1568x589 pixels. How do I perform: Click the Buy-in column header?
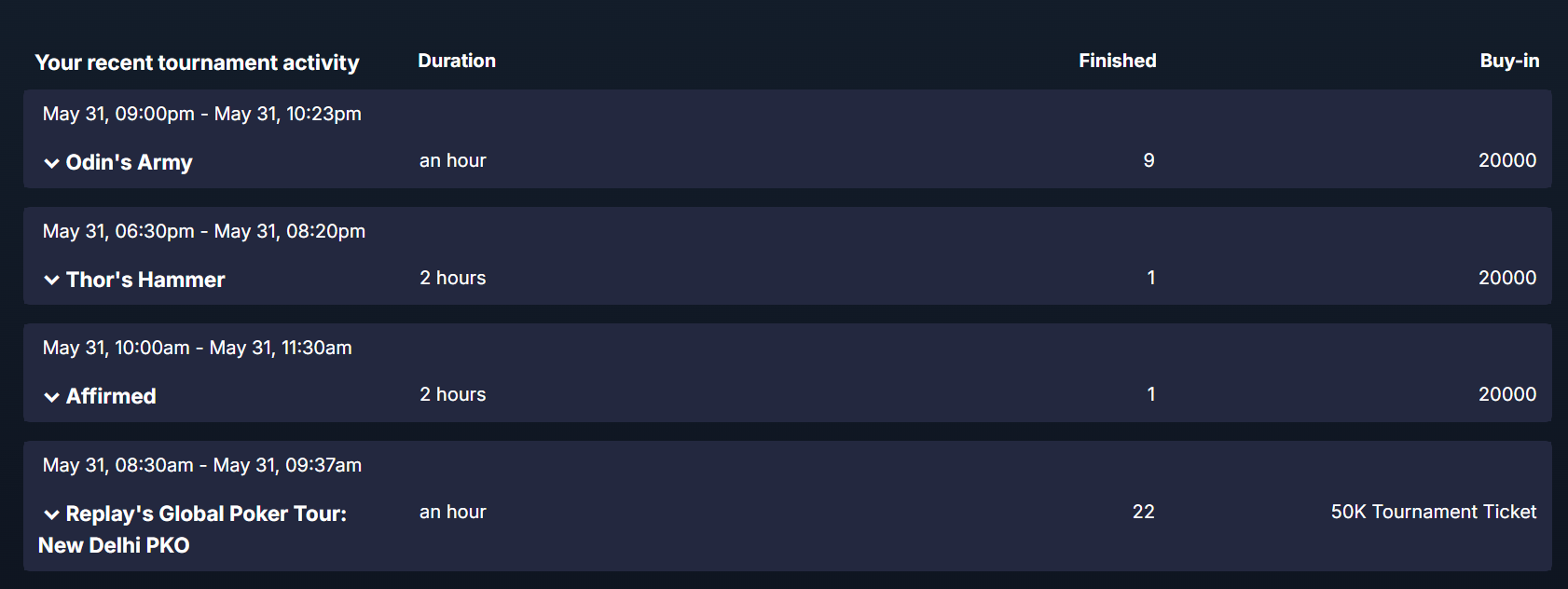coord(1509,61)
